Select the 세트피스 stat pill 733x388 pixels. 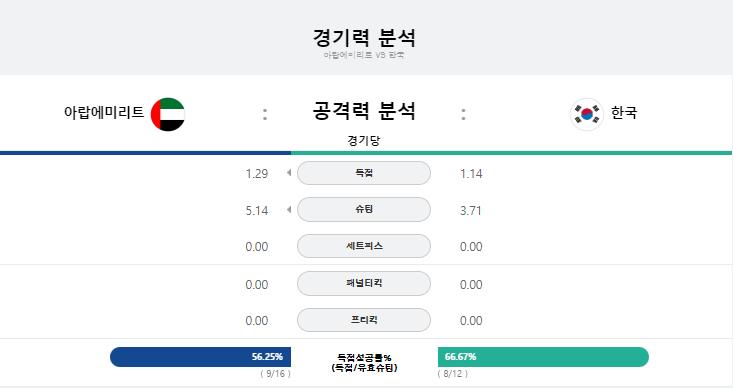(x=364, y=246)
